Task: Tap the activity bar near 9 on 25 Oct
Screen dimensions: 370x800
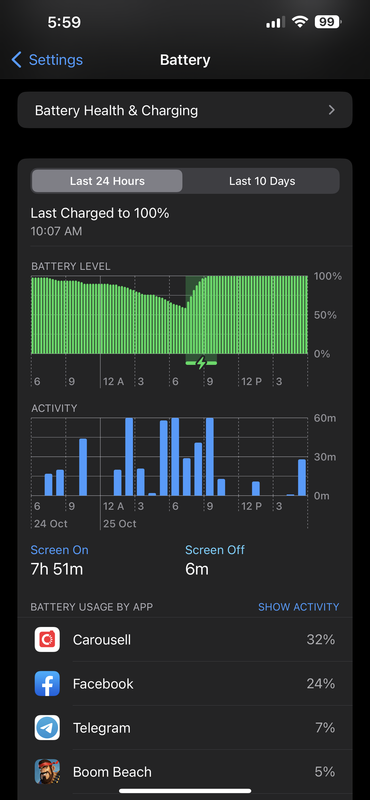Action: (210, 457)
